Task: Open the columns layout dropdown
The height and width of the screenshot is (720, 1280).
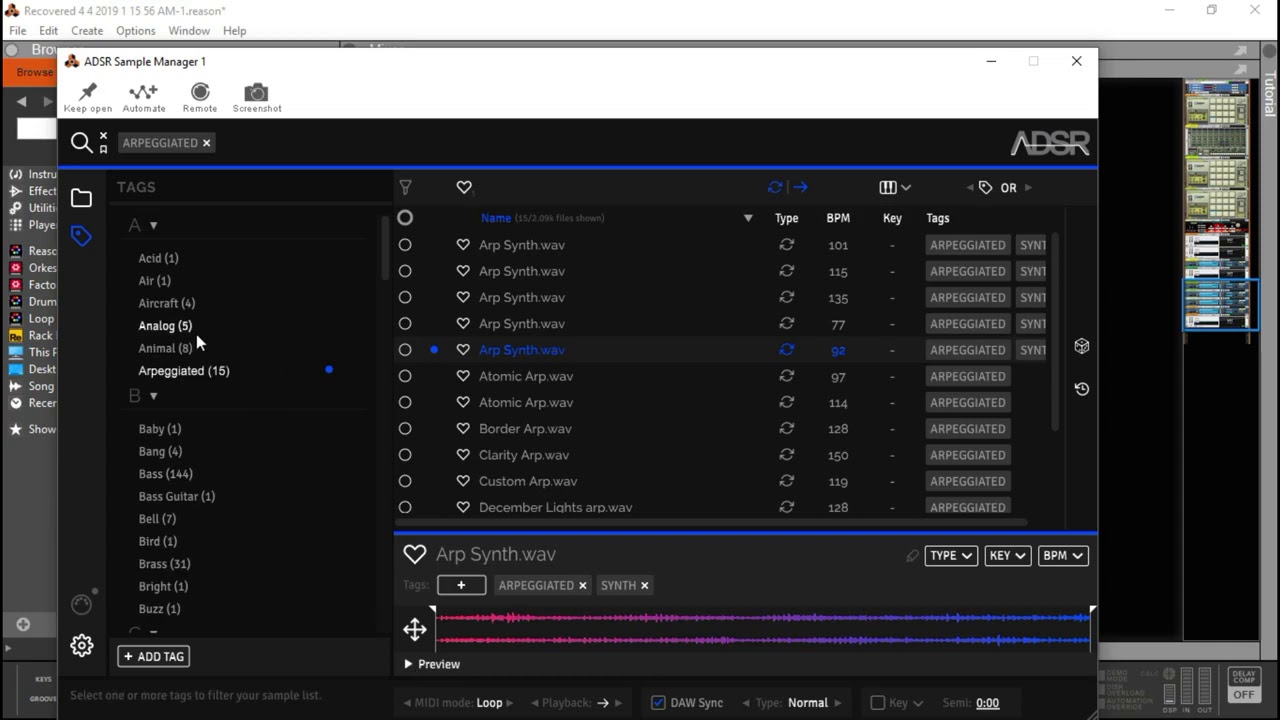Action: click(x=895, y=187)
